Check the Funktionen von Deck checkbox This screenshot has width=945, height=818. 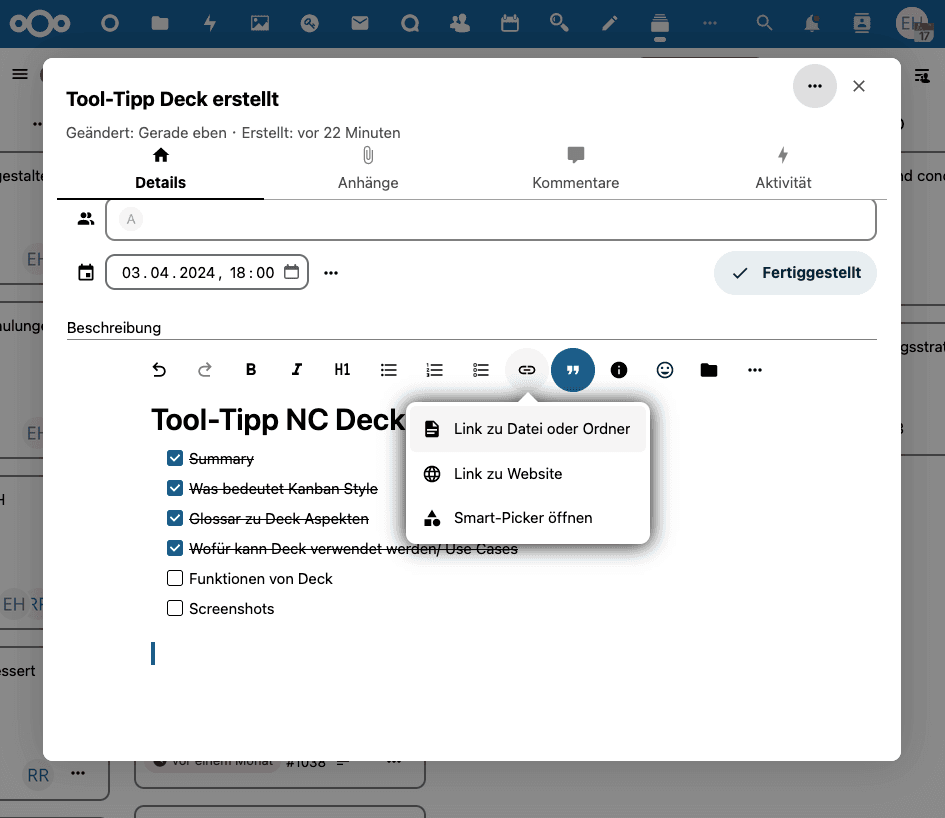175,578
